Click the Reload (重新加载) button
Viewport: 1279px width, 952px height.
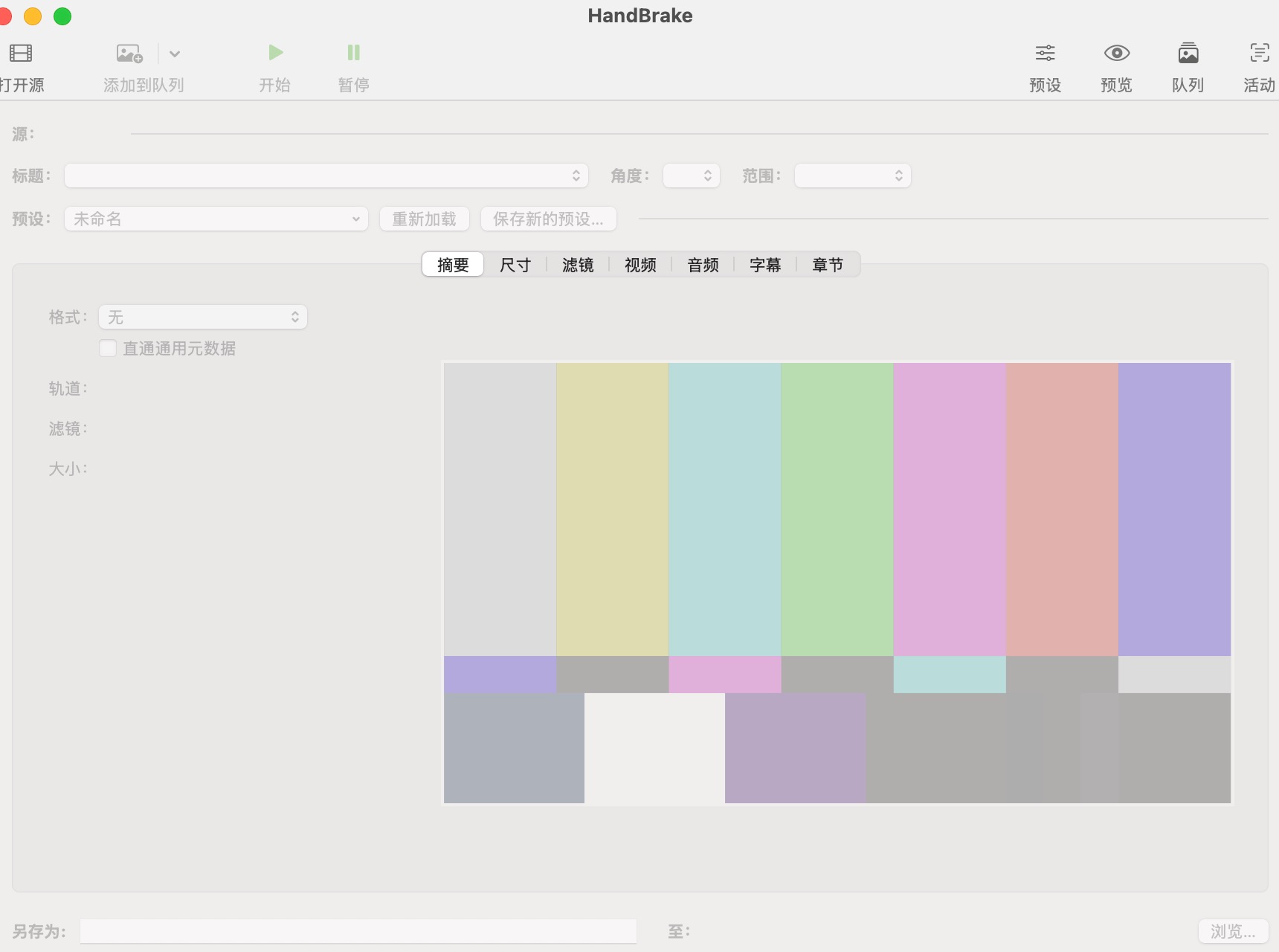click(425, 219)
